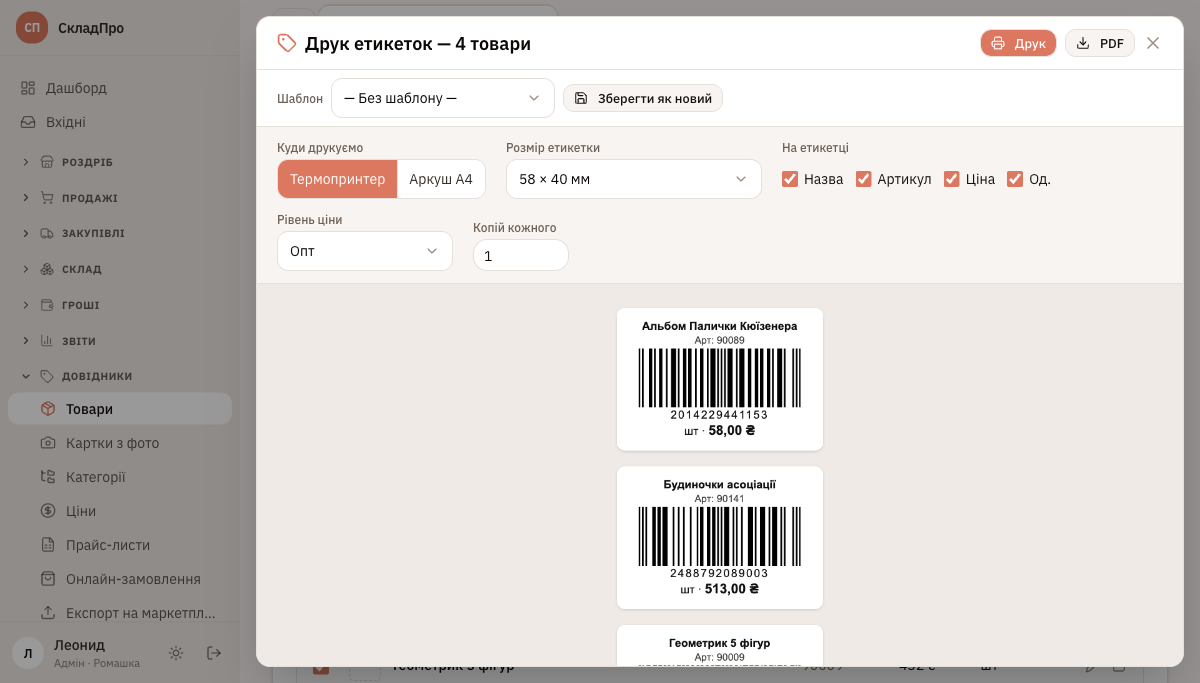This screenshot has height=683, width=1200.
Task: Open Ціни page
Action: click(120, 511)
